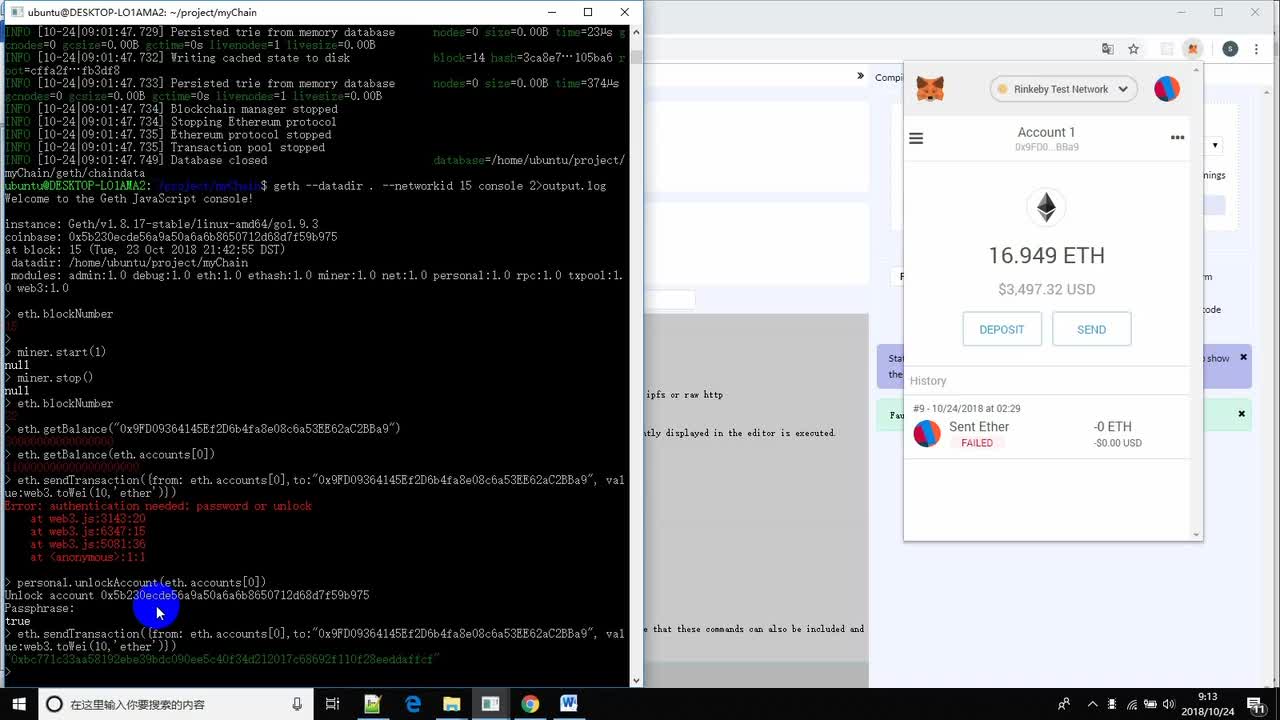Click the miner.stop() command line
1280x720 pixels.
[x=55, y=378]
